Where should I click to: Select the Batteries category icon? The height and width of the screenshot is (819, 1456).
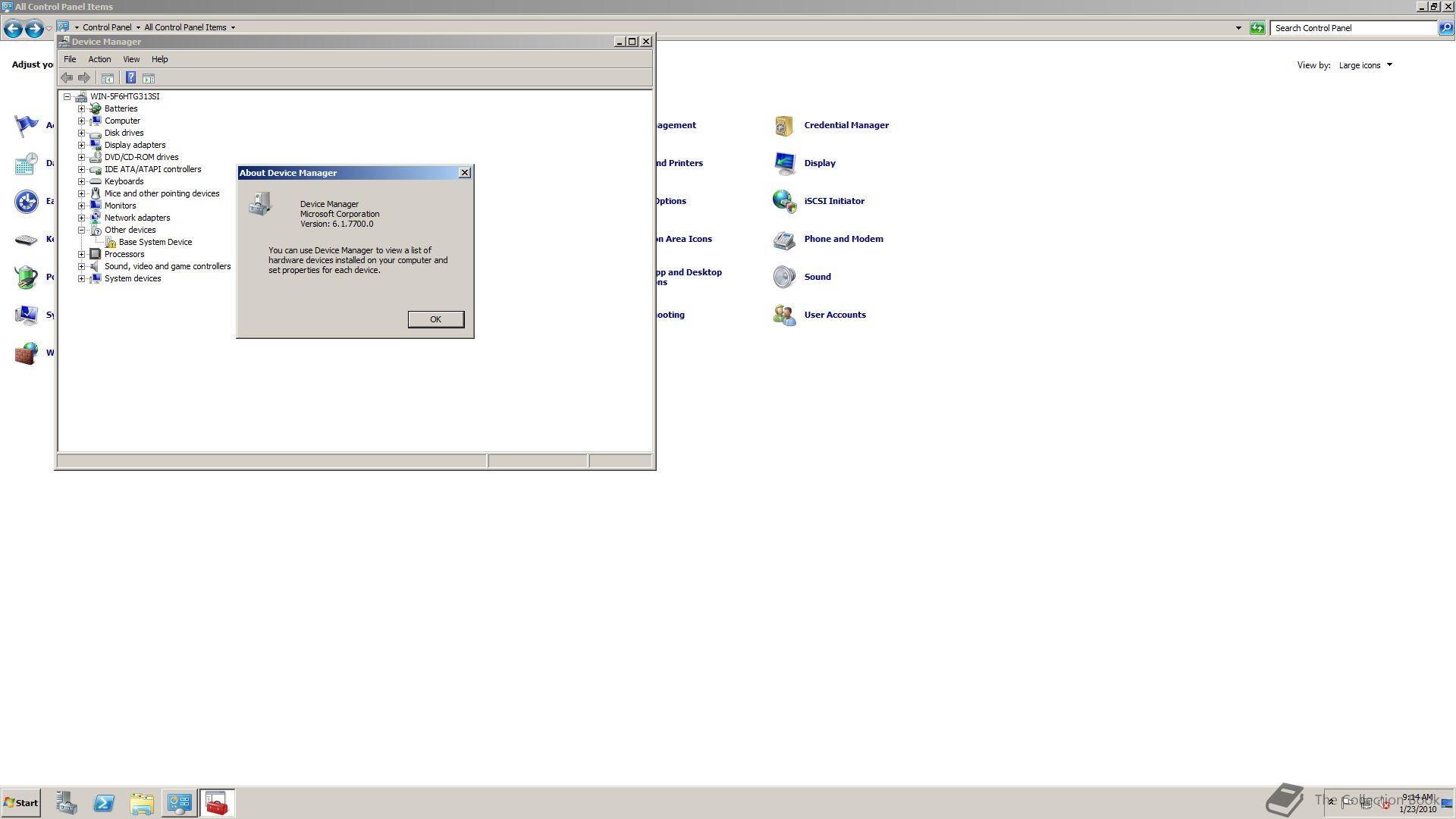click(x=96, y=108)
